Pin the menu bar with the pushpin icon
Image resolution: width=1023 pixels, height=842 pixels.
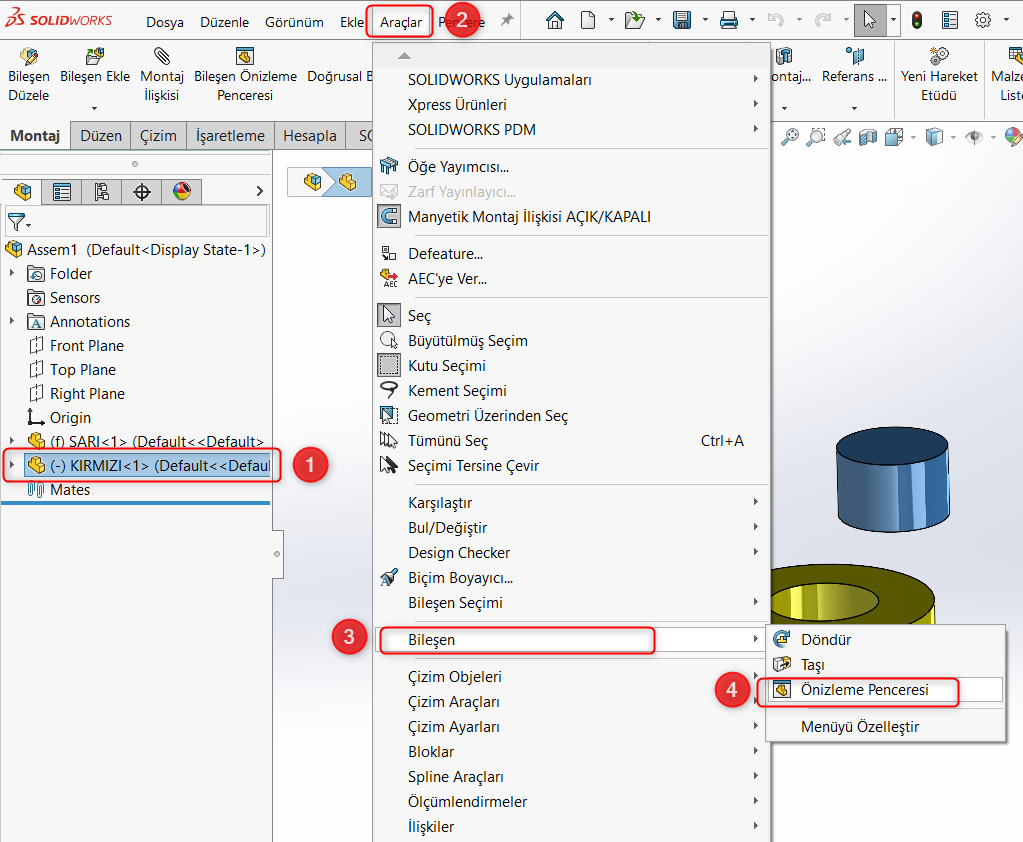coord(506,21)
